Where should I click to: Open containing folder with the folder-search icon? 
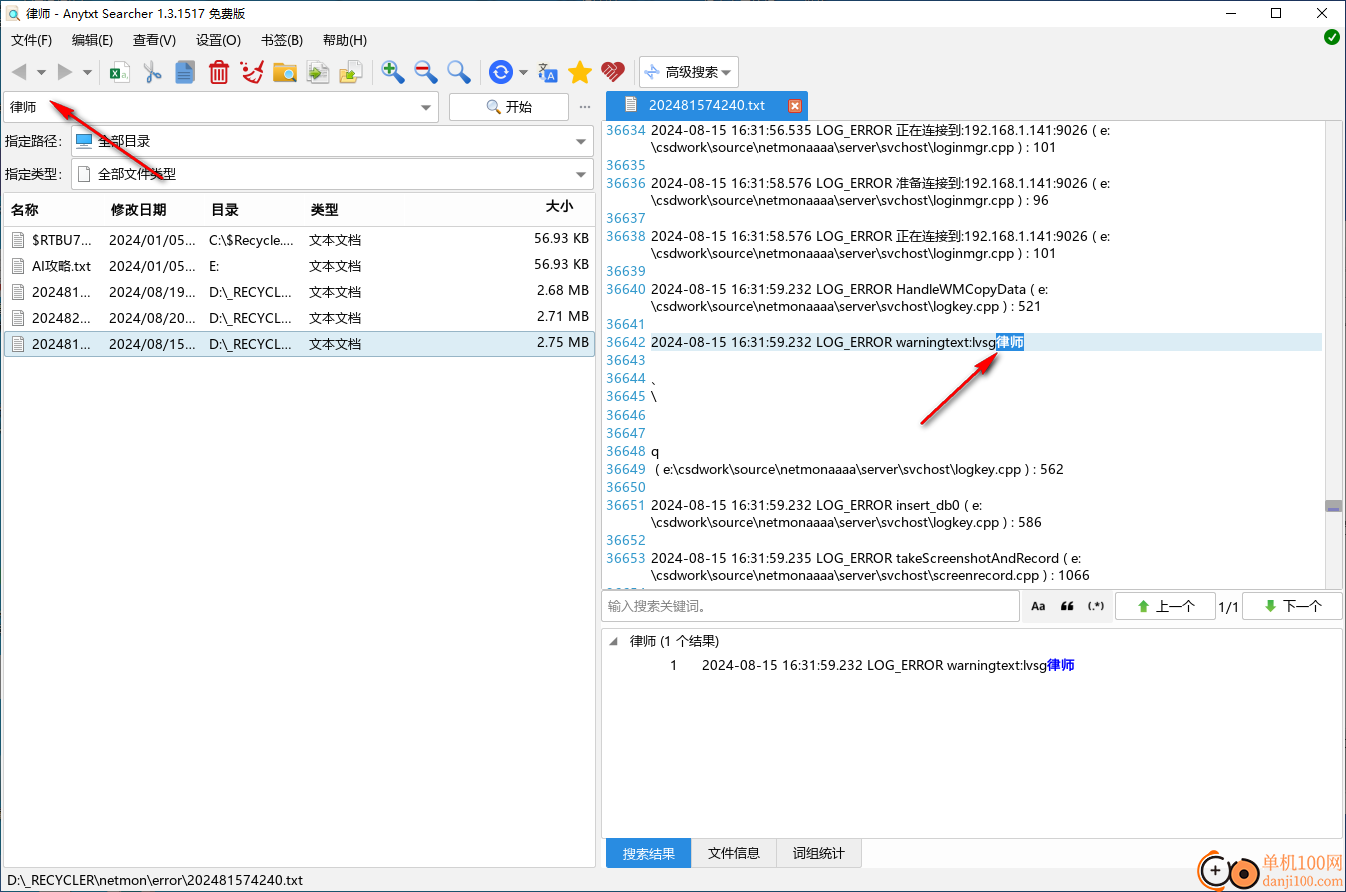(x=285, y=72)
